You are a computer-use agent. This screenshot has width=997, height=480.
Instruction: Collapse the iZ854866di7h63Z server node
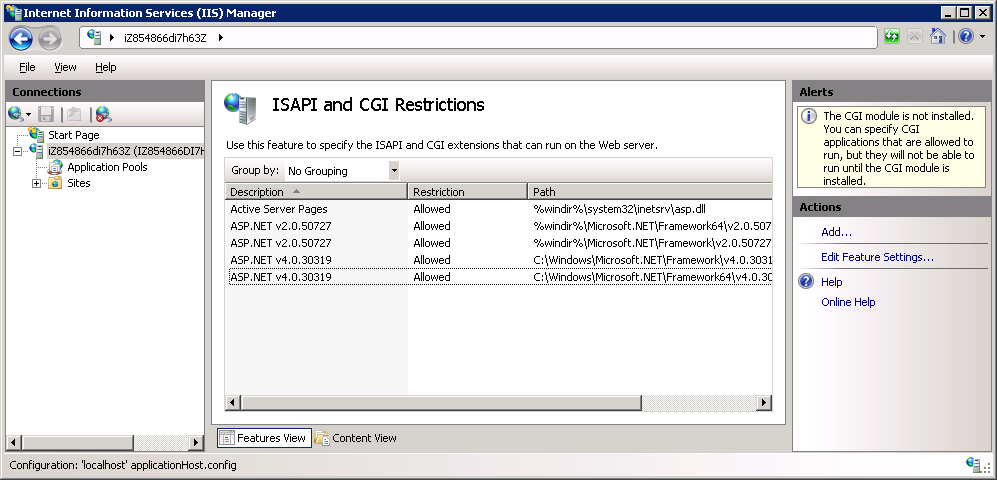pyautogui.click(x=17, y=151)
